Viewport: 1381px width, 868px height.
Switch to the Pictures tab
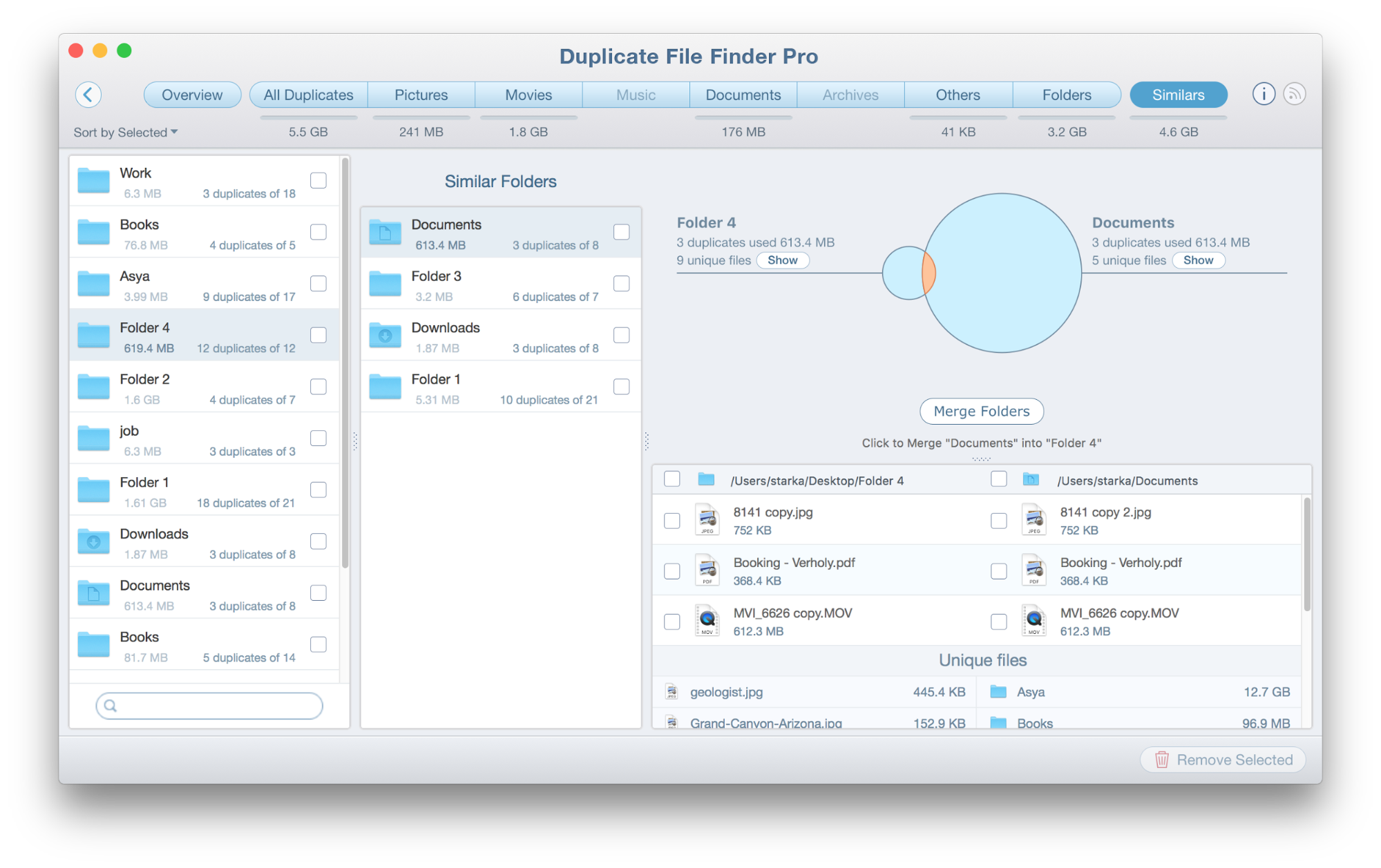[x=421, y=95]
